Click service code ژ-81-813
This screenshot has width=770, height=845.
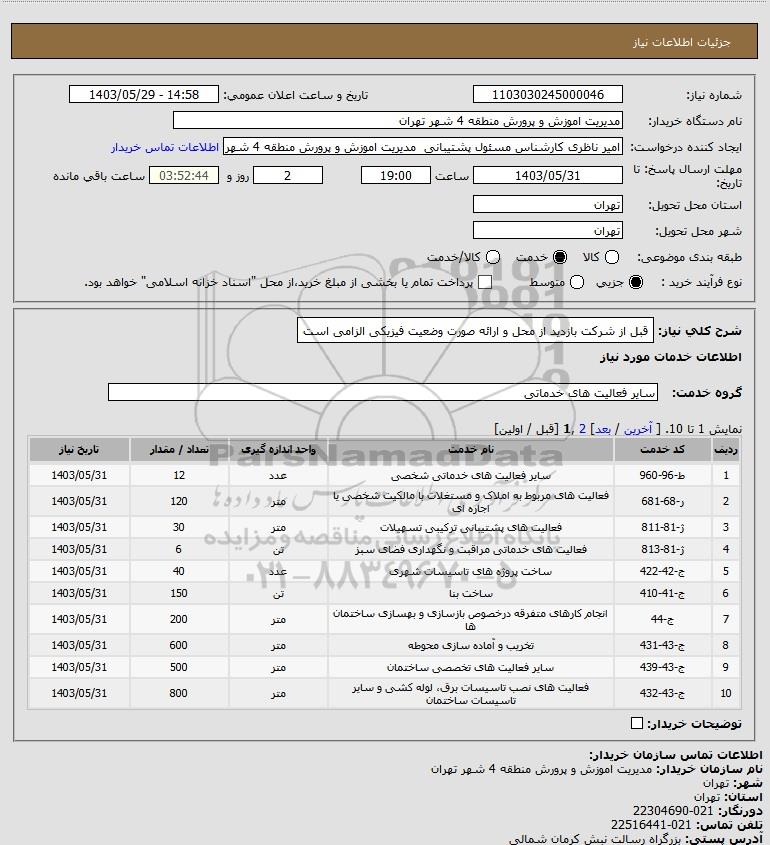tap(662, 549)
